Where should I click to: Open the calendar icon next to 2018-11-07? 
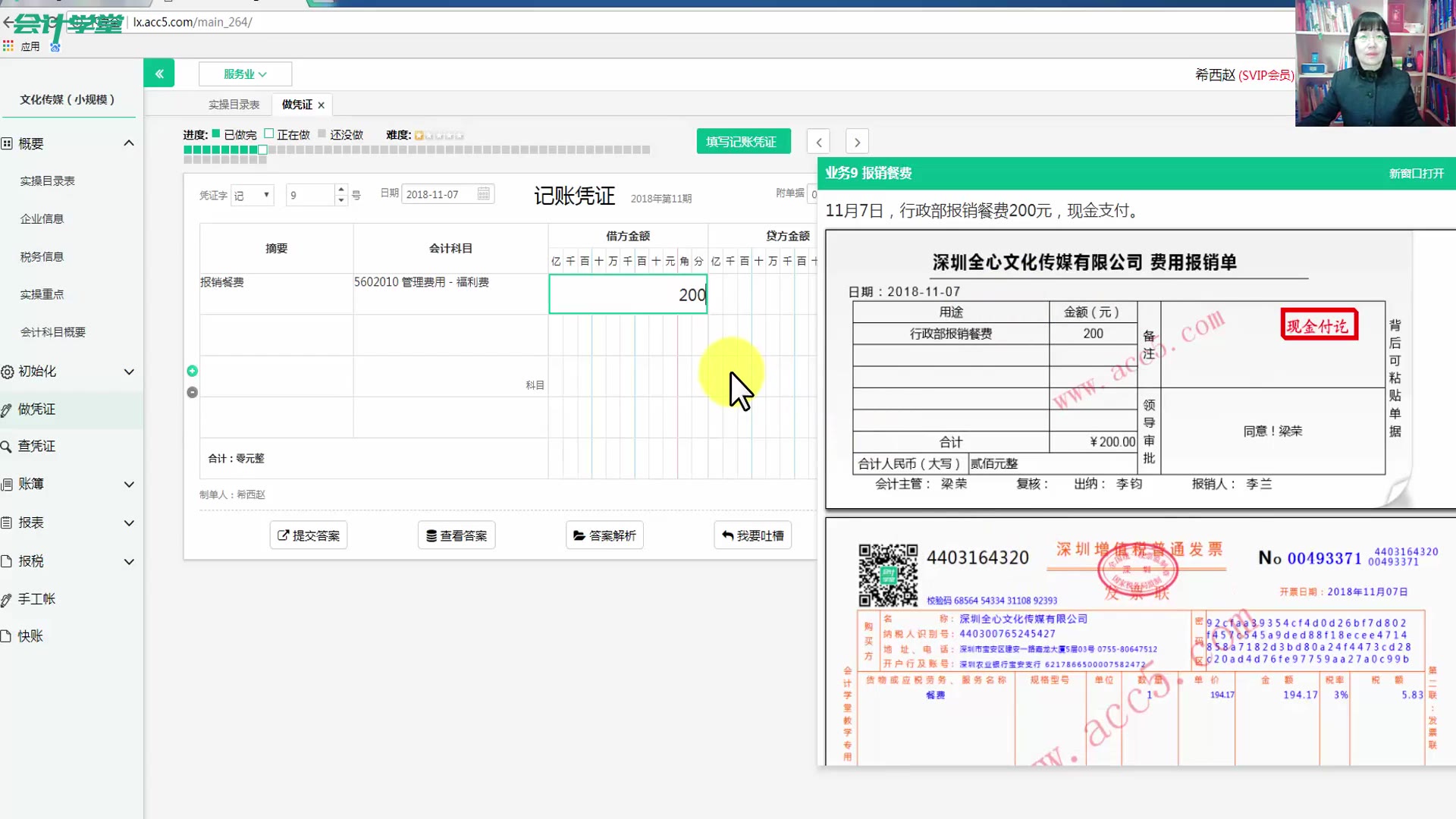pos(483,193)
